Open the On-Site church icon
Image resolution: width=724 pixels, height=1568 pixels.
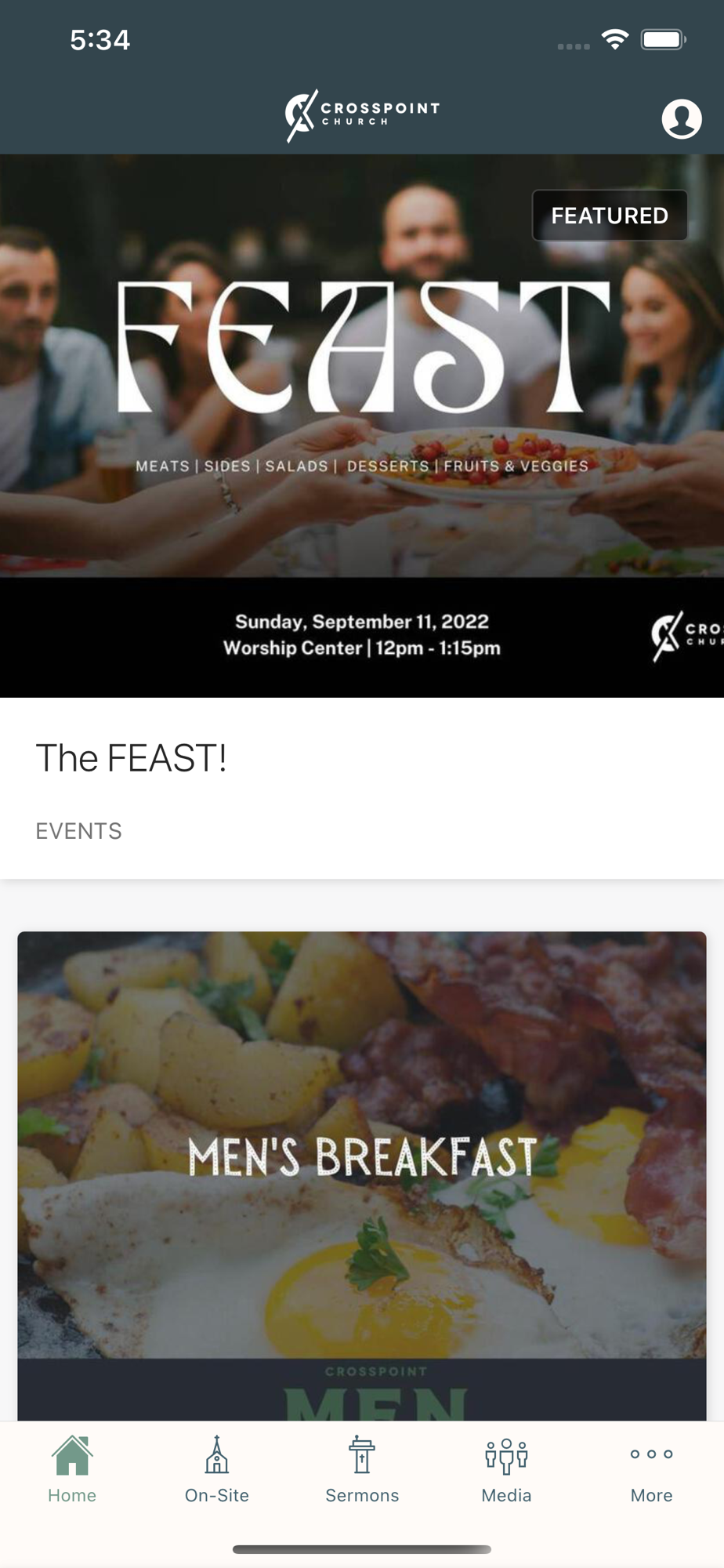pyautogui.click(x=217, y=1455)
